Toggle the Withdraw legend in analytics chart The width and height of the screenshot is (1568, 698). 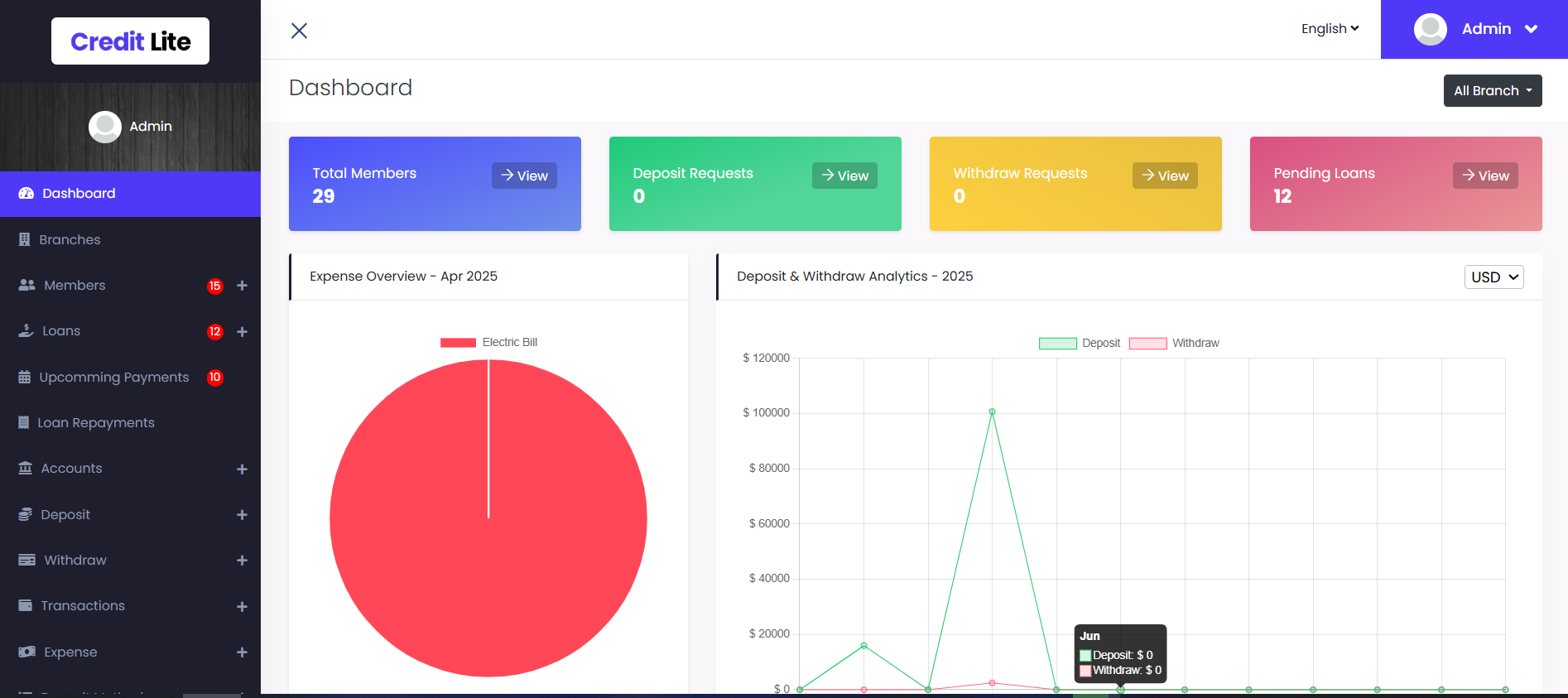click(x=1173, y=343)
